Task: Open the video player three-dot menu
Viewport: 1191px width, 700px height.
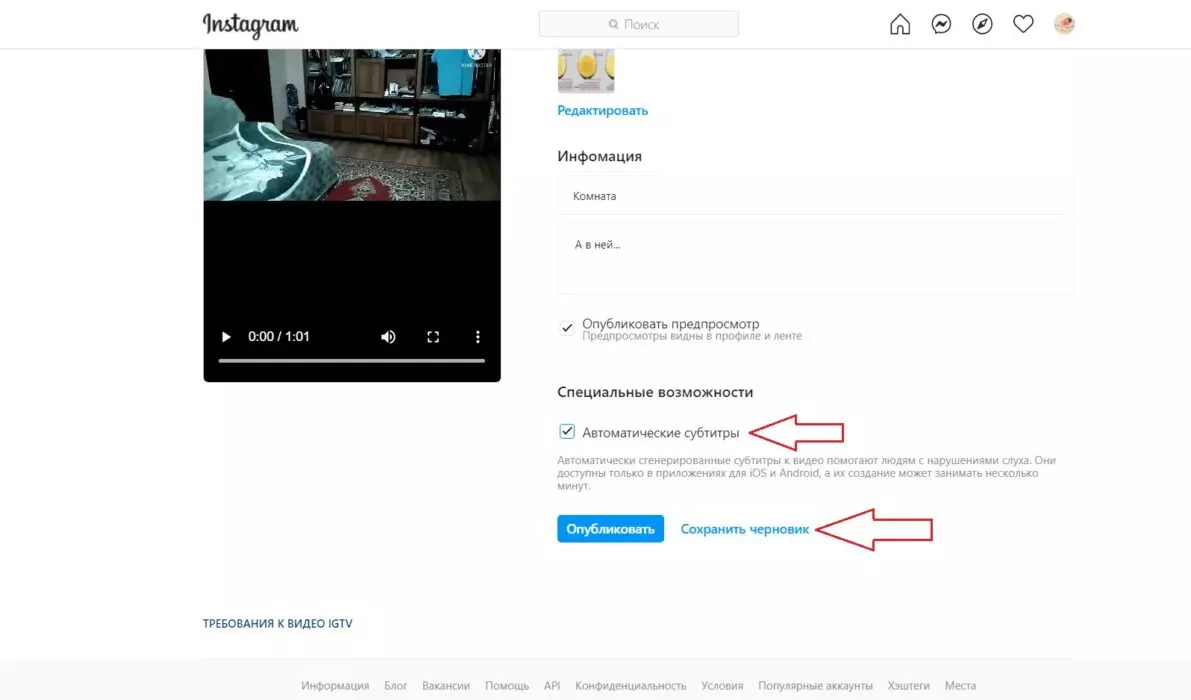Action: pos(478,336)
